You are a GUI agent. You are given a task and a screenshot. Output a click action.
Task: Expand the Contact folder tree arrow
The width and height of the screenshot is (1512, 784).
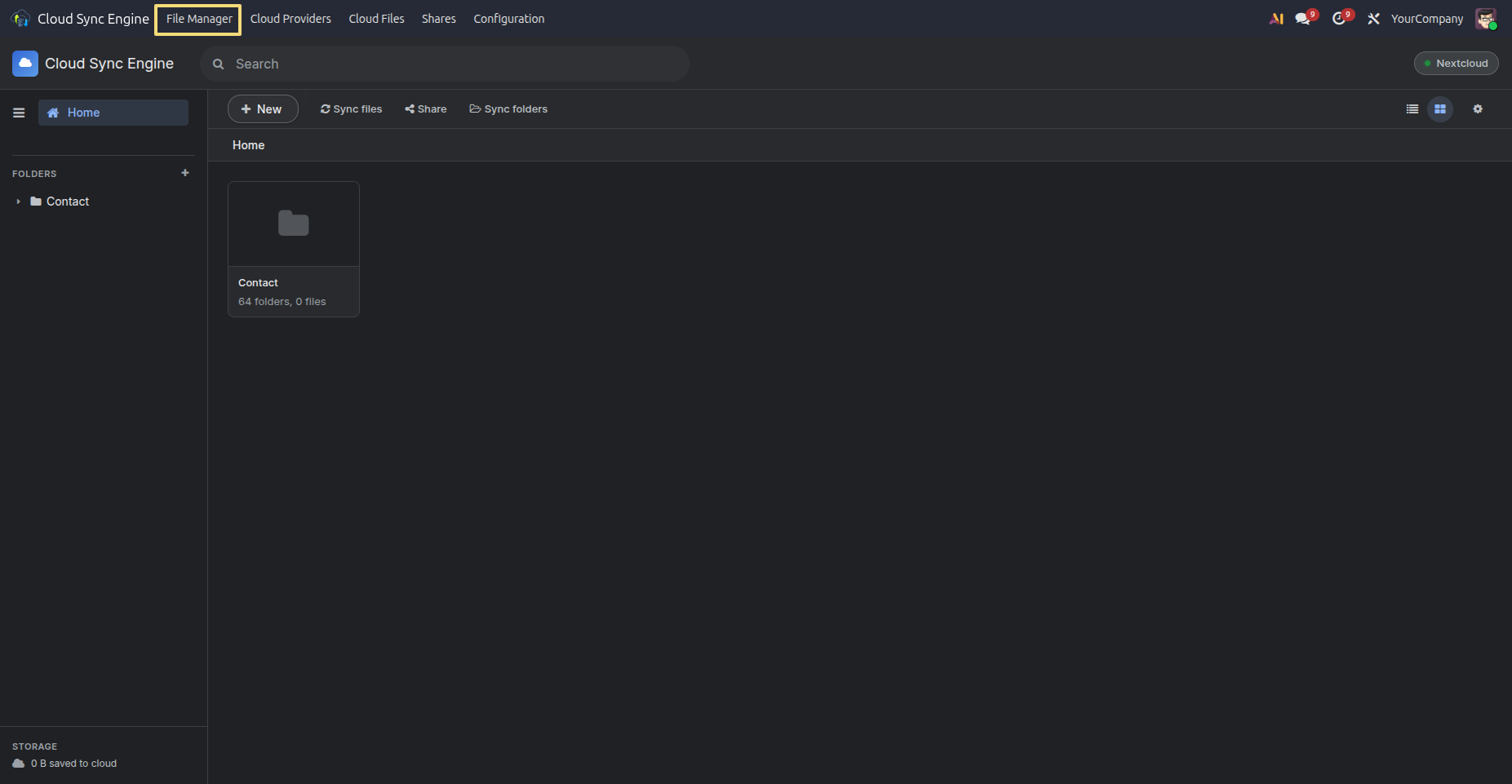pos(18,202)
